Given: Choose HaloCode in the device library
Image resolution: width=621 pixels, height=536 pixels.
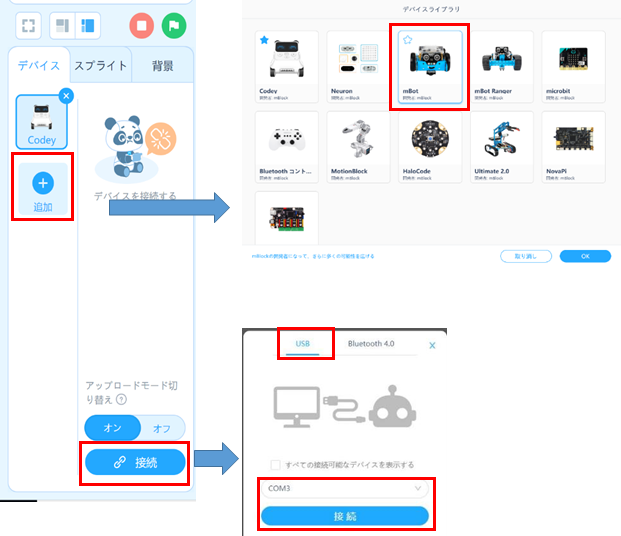Looking at the screenshot, I should click(x=430, y=147).
